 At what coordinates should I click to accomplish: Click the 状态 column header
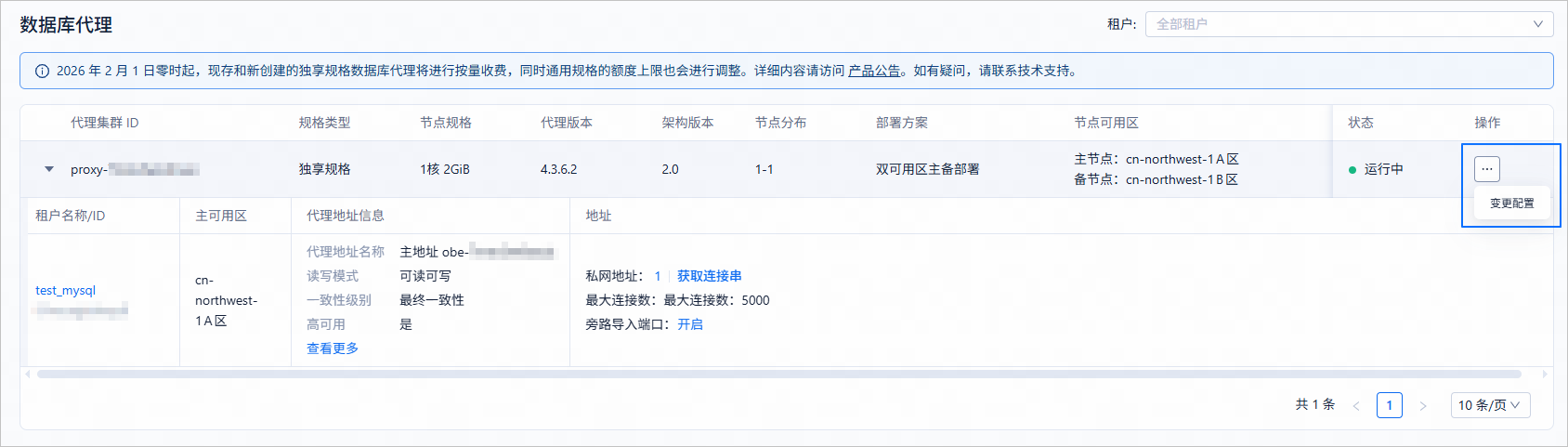click(x=1361, y=123)
